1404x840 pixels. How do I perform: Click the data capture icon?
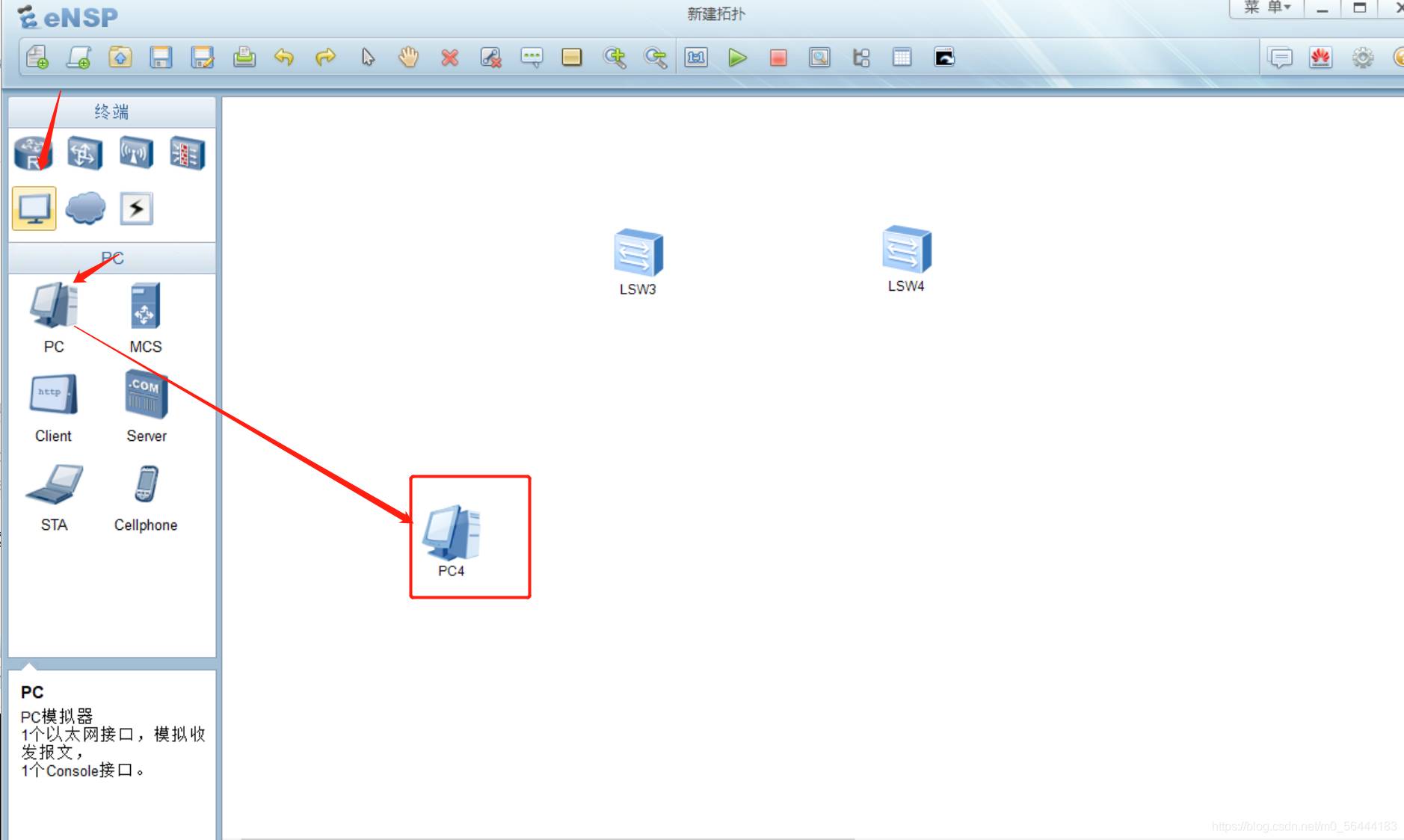819,58
